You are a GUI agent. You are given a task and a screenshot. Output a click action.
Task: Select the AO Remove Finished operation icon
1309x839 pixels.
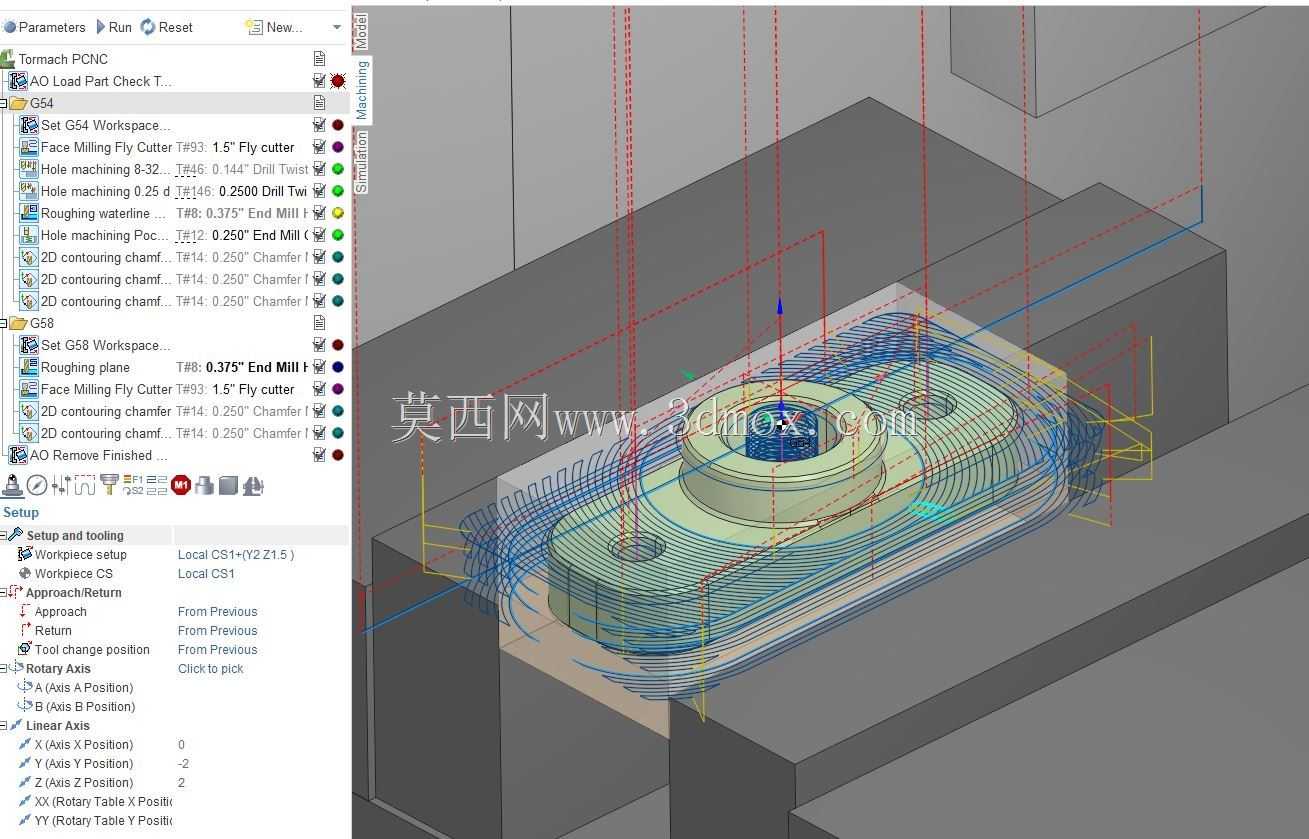18,455
